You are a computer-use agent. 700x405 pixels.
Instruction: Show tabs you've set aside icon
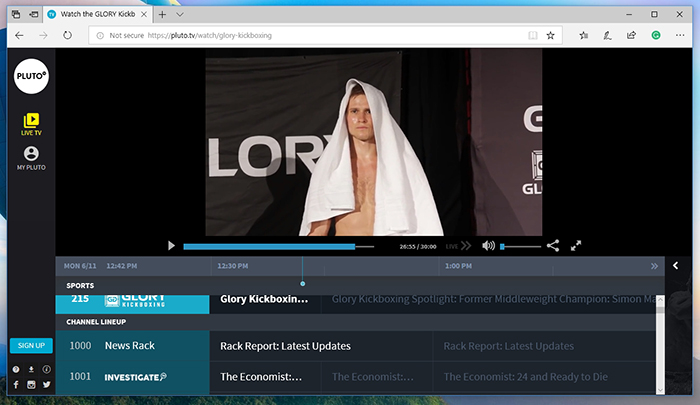tap(16, 15)
